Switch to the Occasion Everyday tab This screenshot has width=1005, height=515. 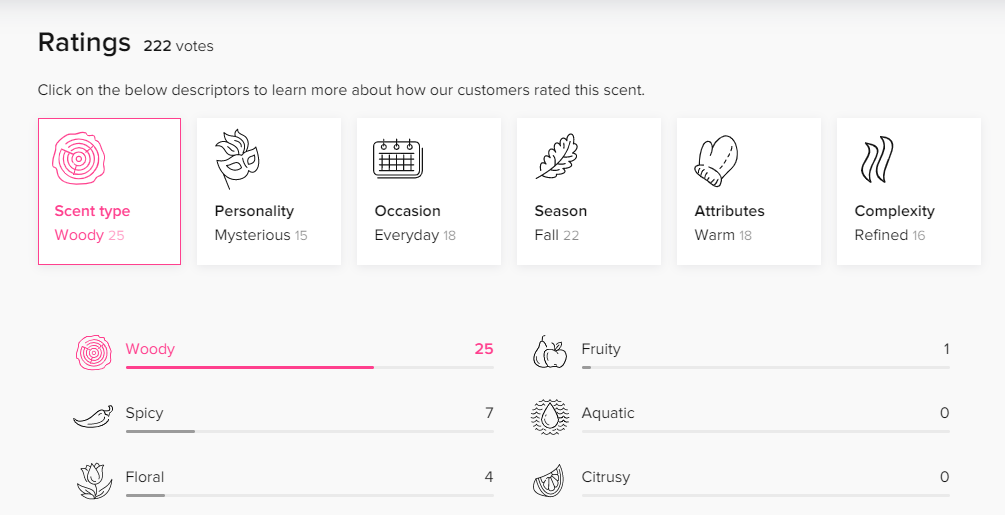click(429, 191)
